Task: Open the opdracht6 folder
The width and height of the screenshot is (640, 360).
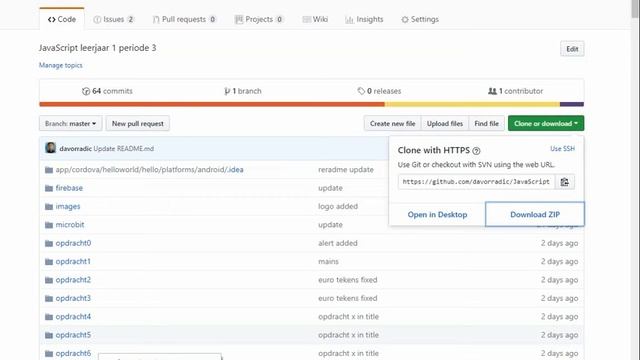Action: coord(73,353)
